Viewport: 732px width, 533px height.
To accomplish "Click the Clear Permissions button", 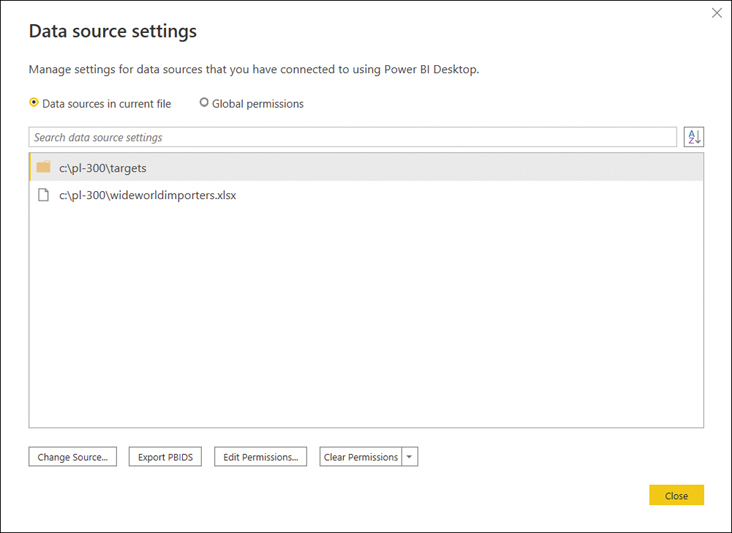I will point(361,457).
